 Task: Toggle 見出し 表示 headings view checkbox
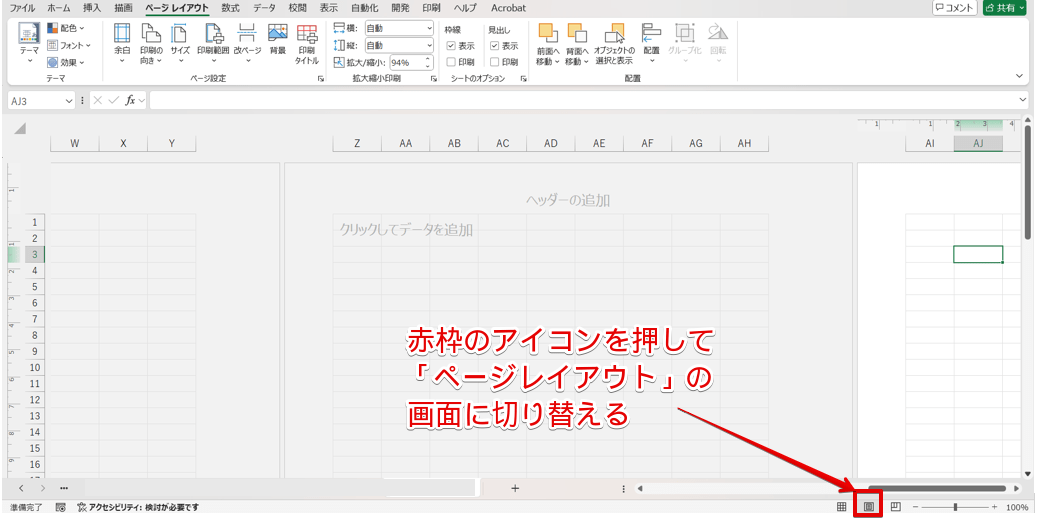pos(495,46)
